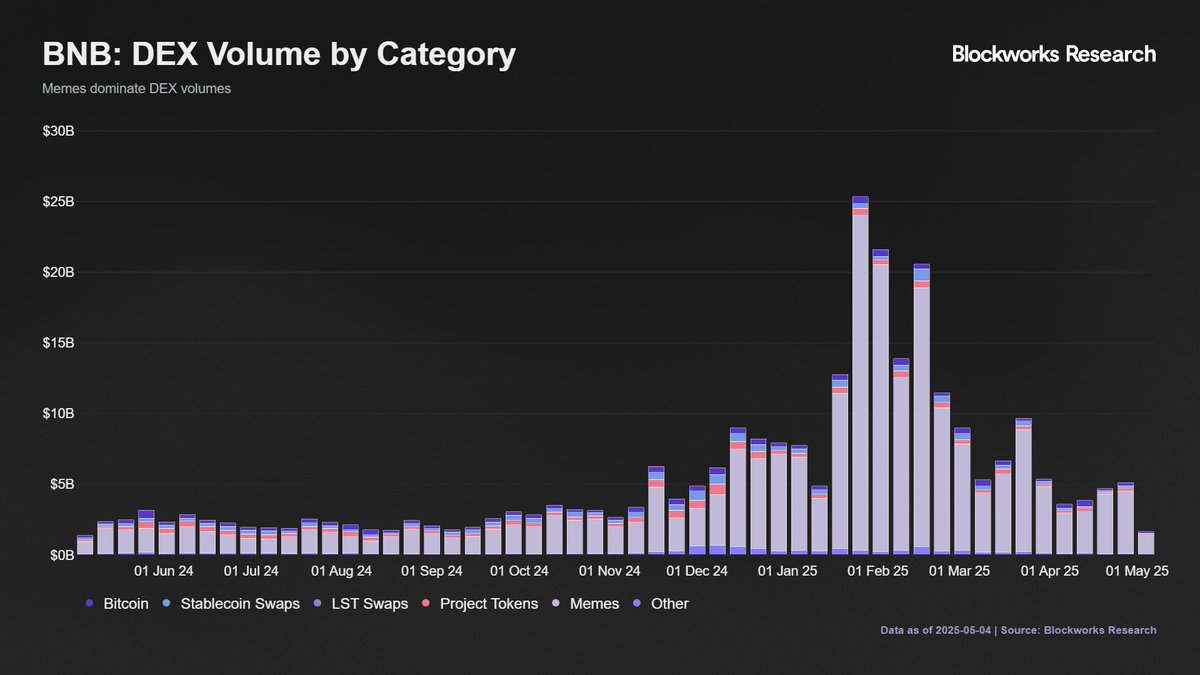Toggle the Stablecoin Swaps legend label
The width and height of the screenshot is (1200, 675).
240,604
